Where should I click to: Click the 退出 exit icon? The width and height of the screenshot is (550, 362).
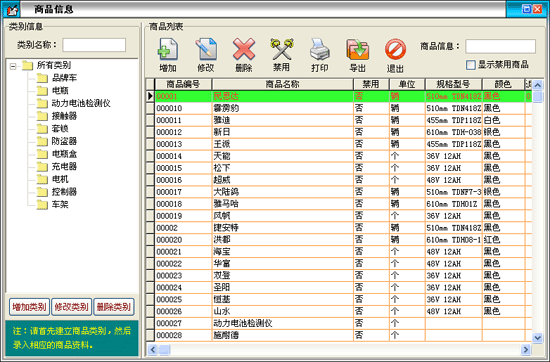click(x=395, y=49)
